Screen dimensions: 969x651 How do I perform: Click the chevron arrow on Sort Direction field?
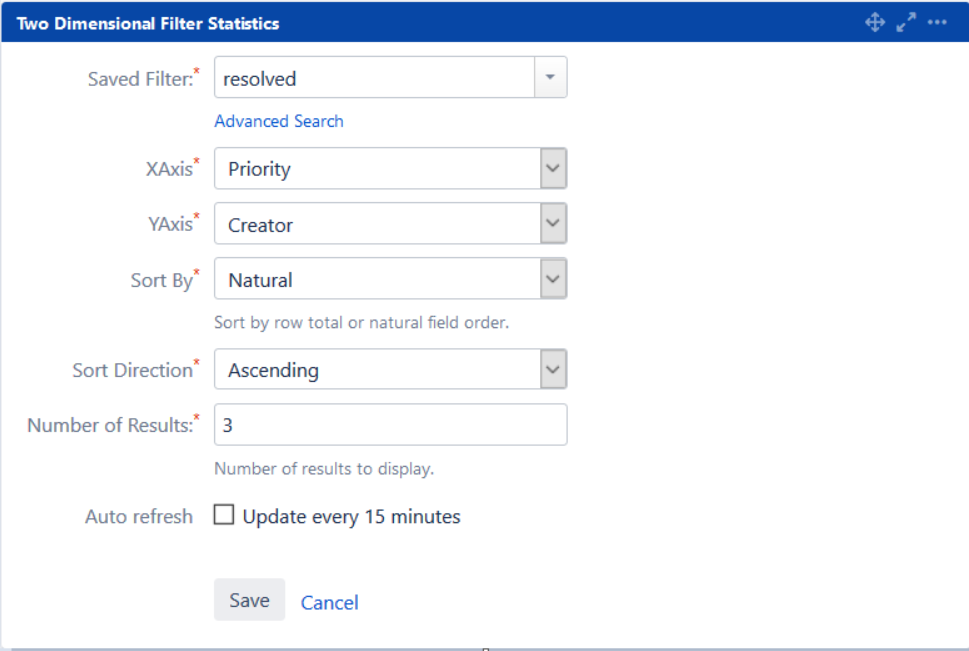553,369
